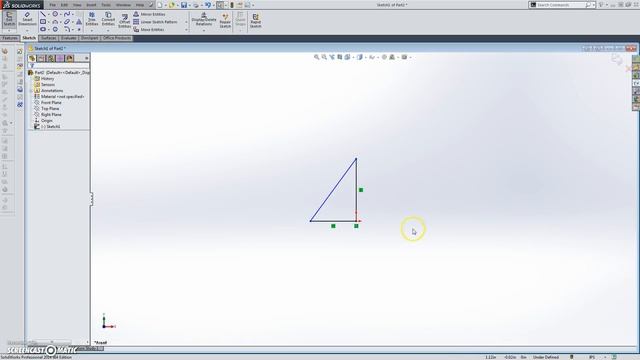Select the Spline sketch tool
This screenshot has height=360, width=640.
pos(67,14)
